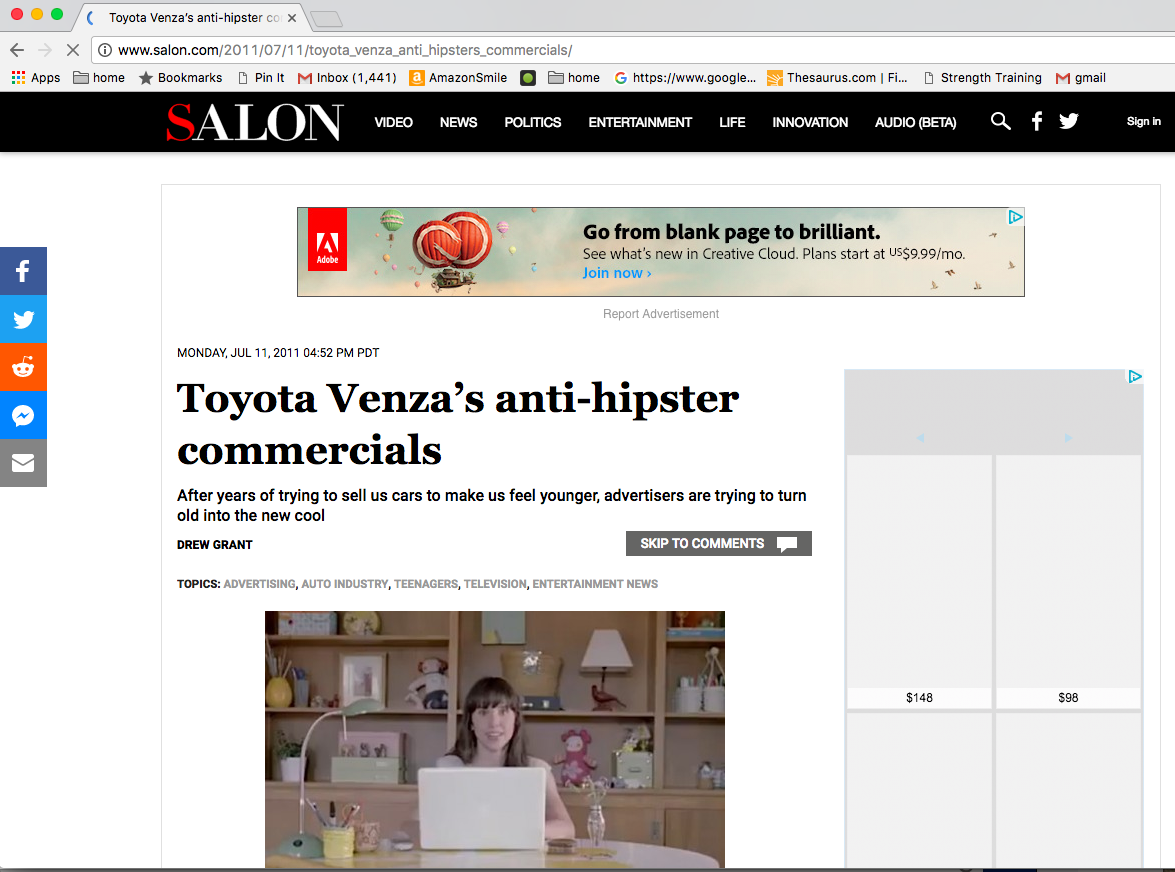The width and height of the screenshot is (1175, 872).
Task: Visit Salon's Twitter profile from the header
Action: click(1069, 121)
